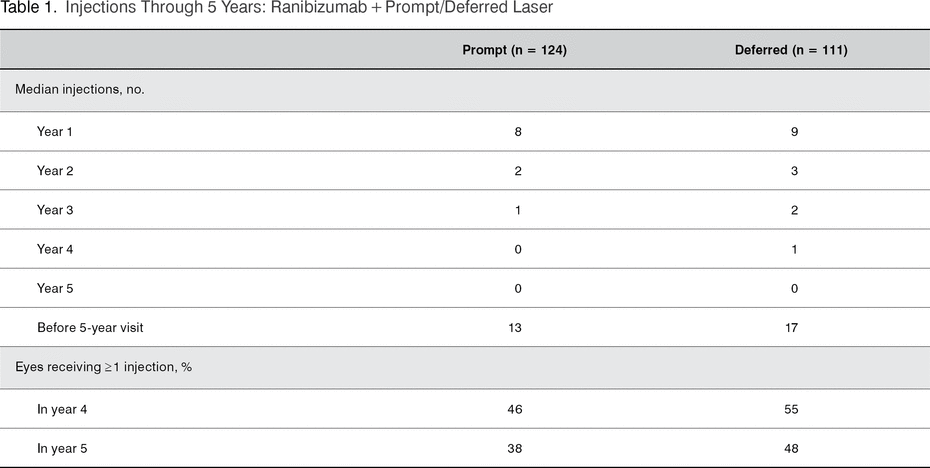Click the Year 2 row label
The height and width of the screenshot is (468, 930).
(x=55, y=171)
